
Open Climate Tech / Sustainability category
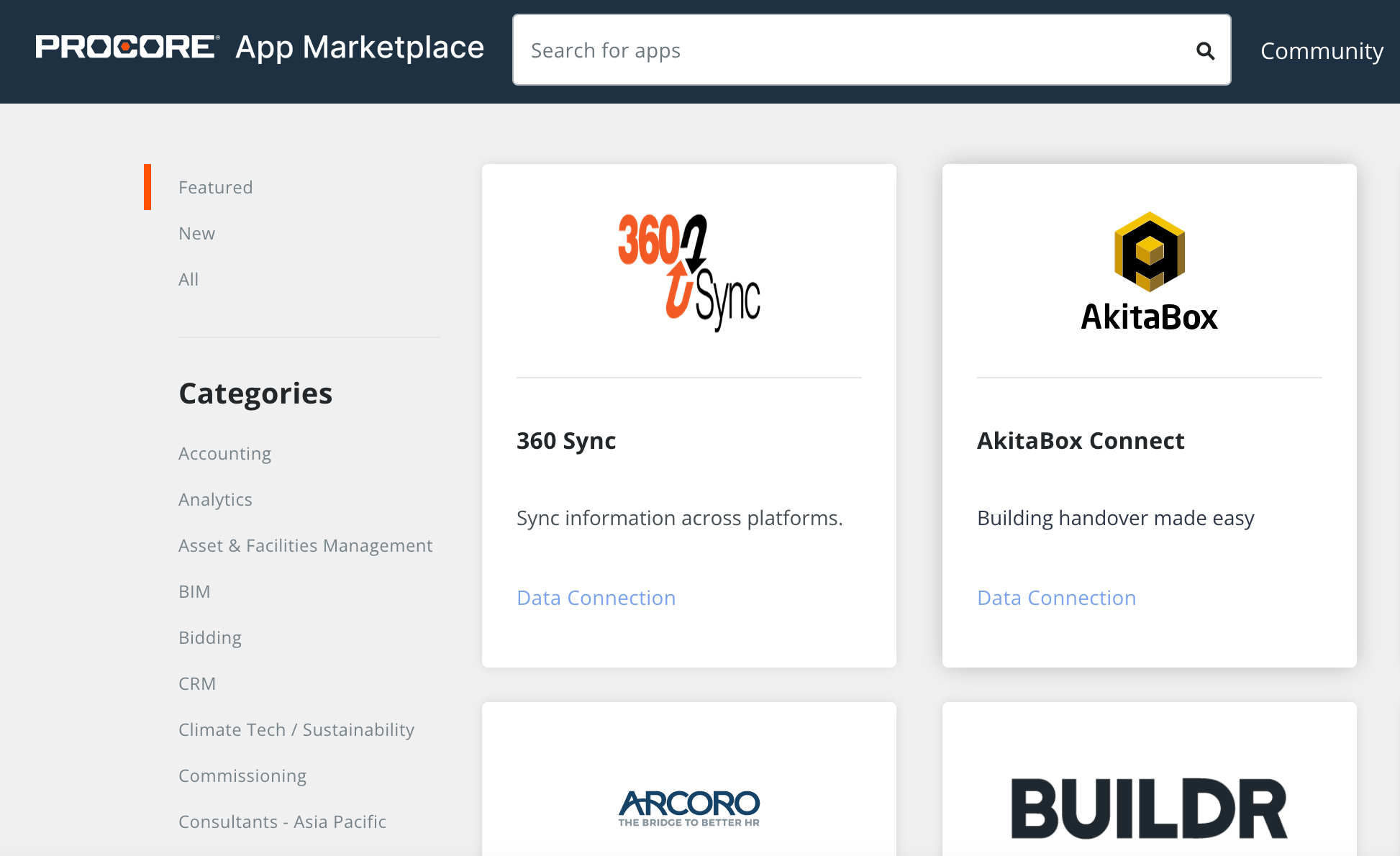296,729
